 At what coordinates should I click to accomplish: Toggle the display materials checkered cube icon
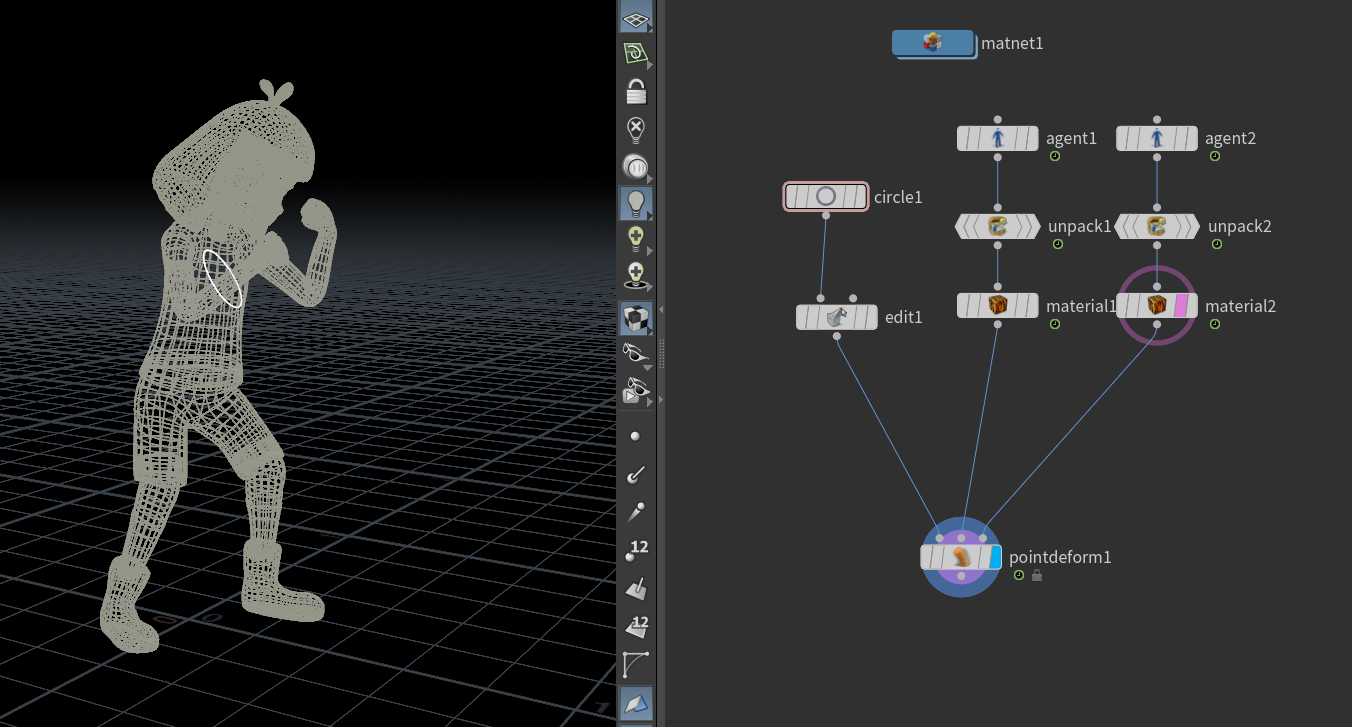tap(636, 319)
